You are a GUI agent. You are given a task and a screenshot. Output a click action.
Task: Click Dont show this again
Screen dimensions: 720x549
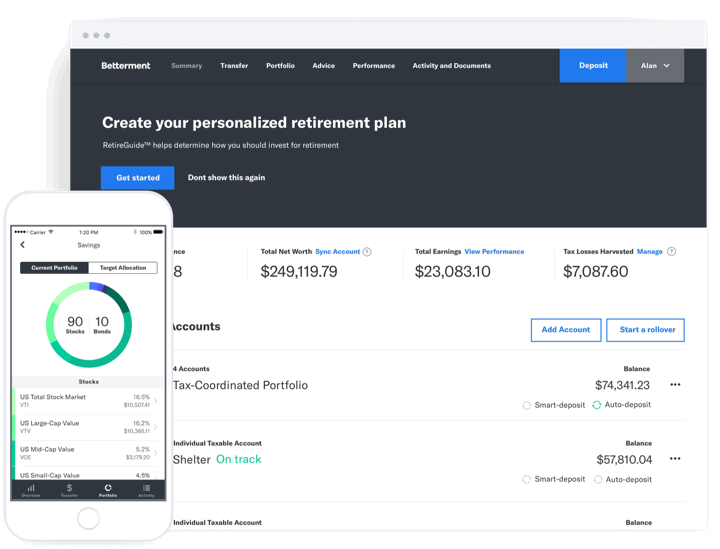point(226,178)
